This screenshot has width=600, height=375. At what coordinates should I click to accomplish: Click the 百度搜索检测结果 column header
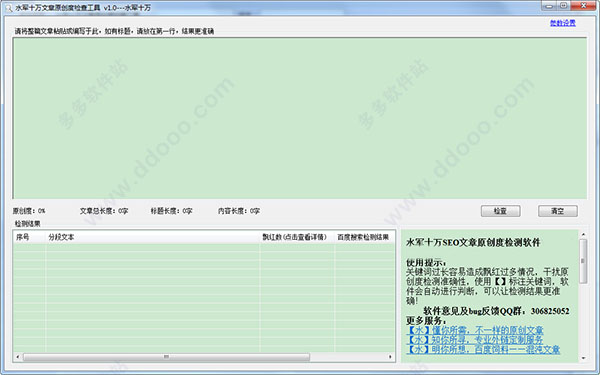365,237
